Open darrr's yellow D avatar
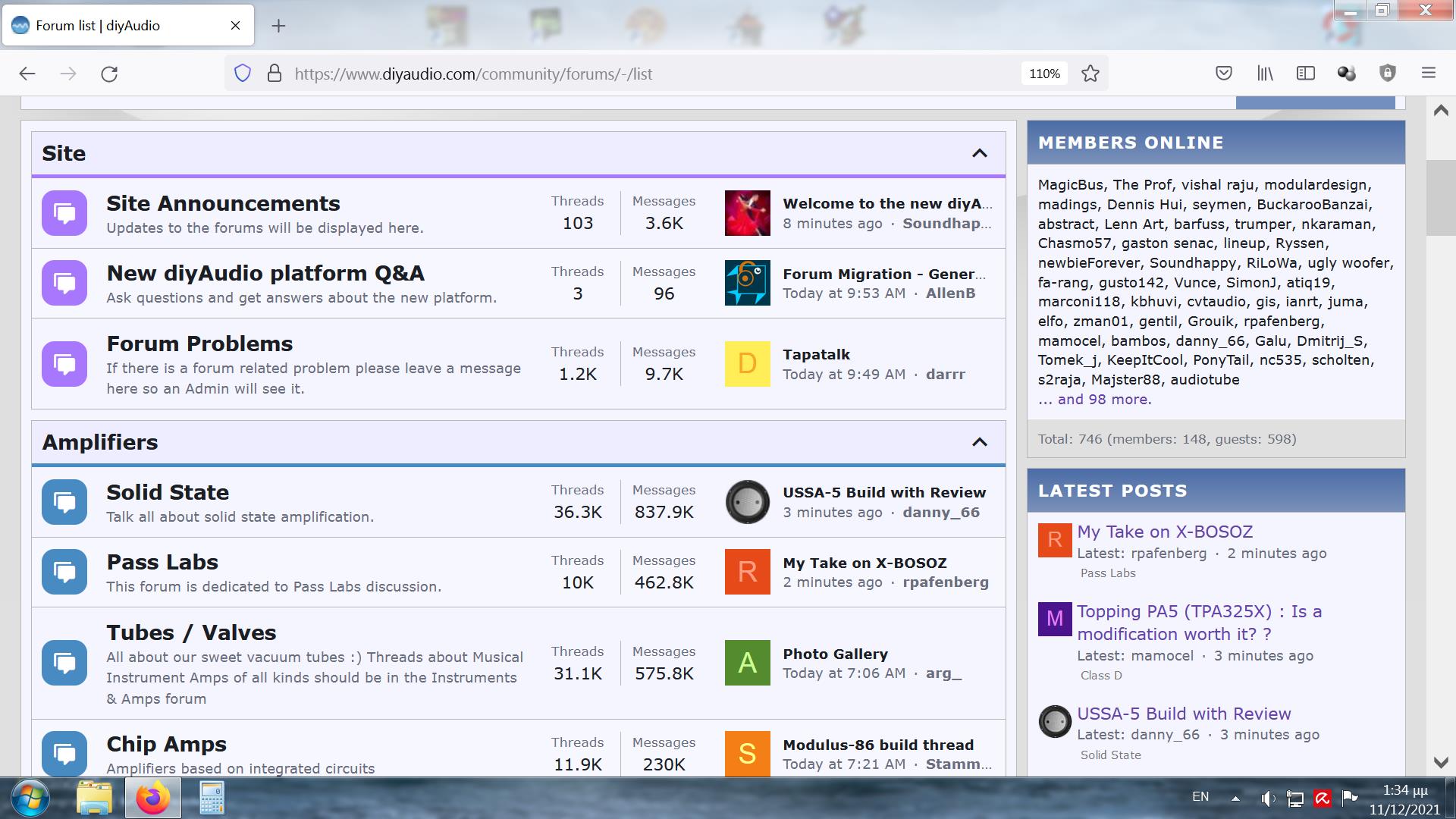Image resolution: width=1456 pixels, height=819 pixels. (x=748, y=364)
